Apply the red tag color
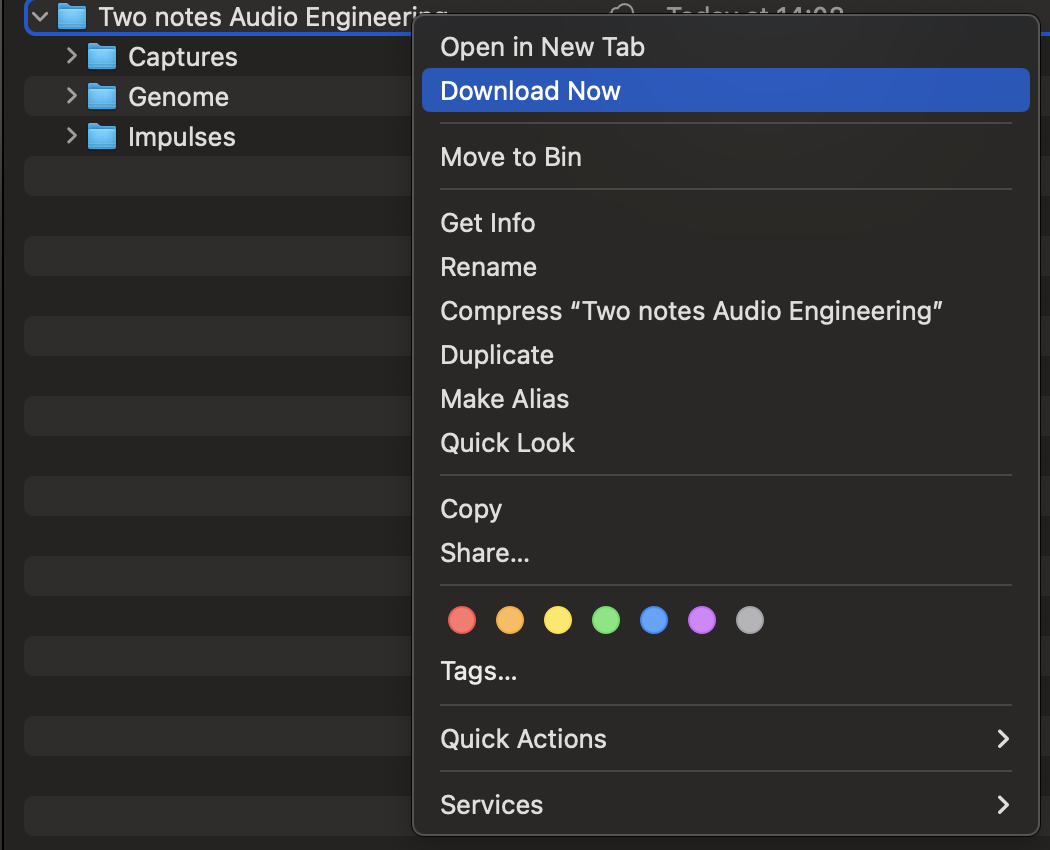Image resolution: width=1050 pixels, height=850 pixels. [462, 620]
